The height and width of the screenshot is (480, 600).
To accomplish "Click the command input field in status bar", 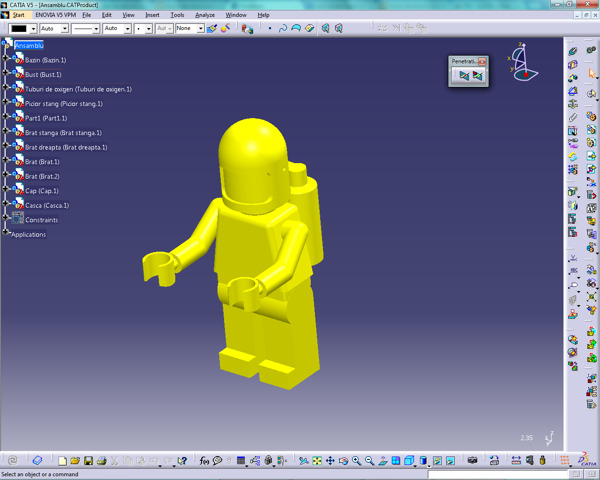I will [x=498, y=475].
